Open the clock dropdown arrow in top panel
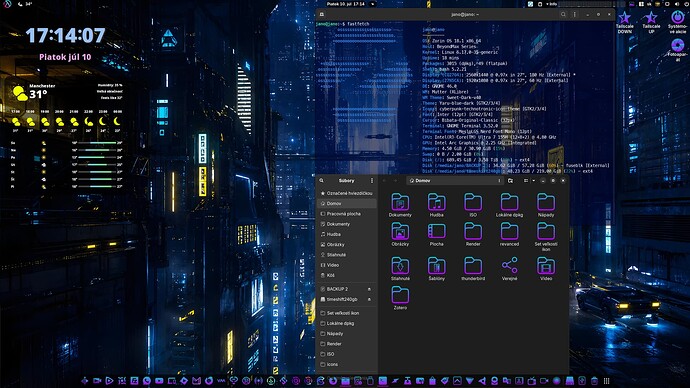The image size is (690, 388). 372,4
